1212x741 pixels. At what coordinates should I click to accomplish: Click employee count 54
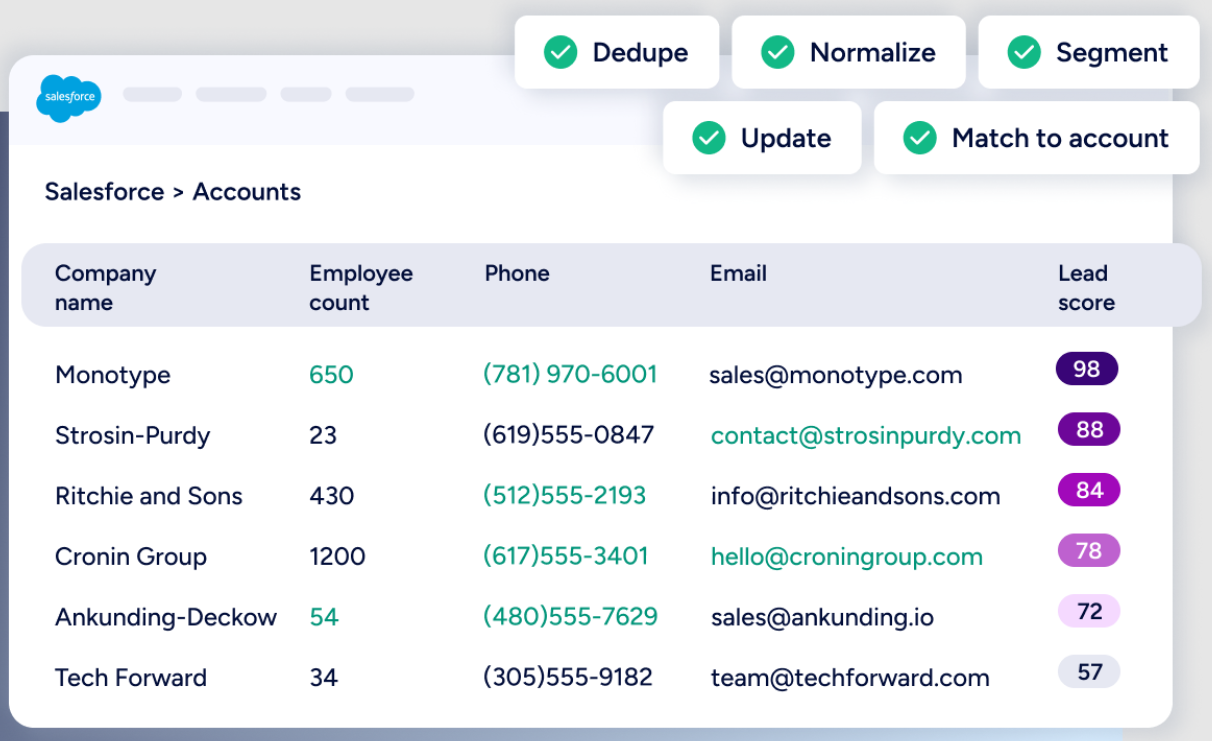tap(324, 617)
